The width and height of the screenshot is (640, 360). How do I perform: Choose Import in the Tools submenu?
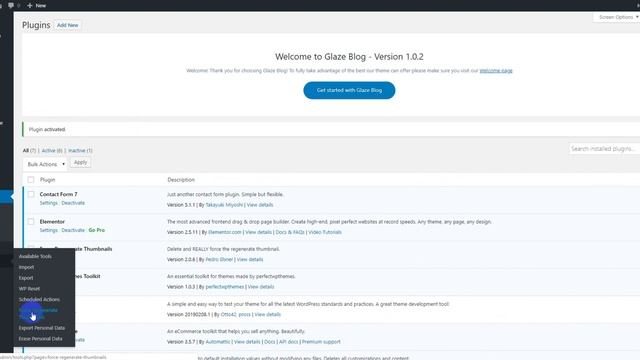[x=26, y=267]
